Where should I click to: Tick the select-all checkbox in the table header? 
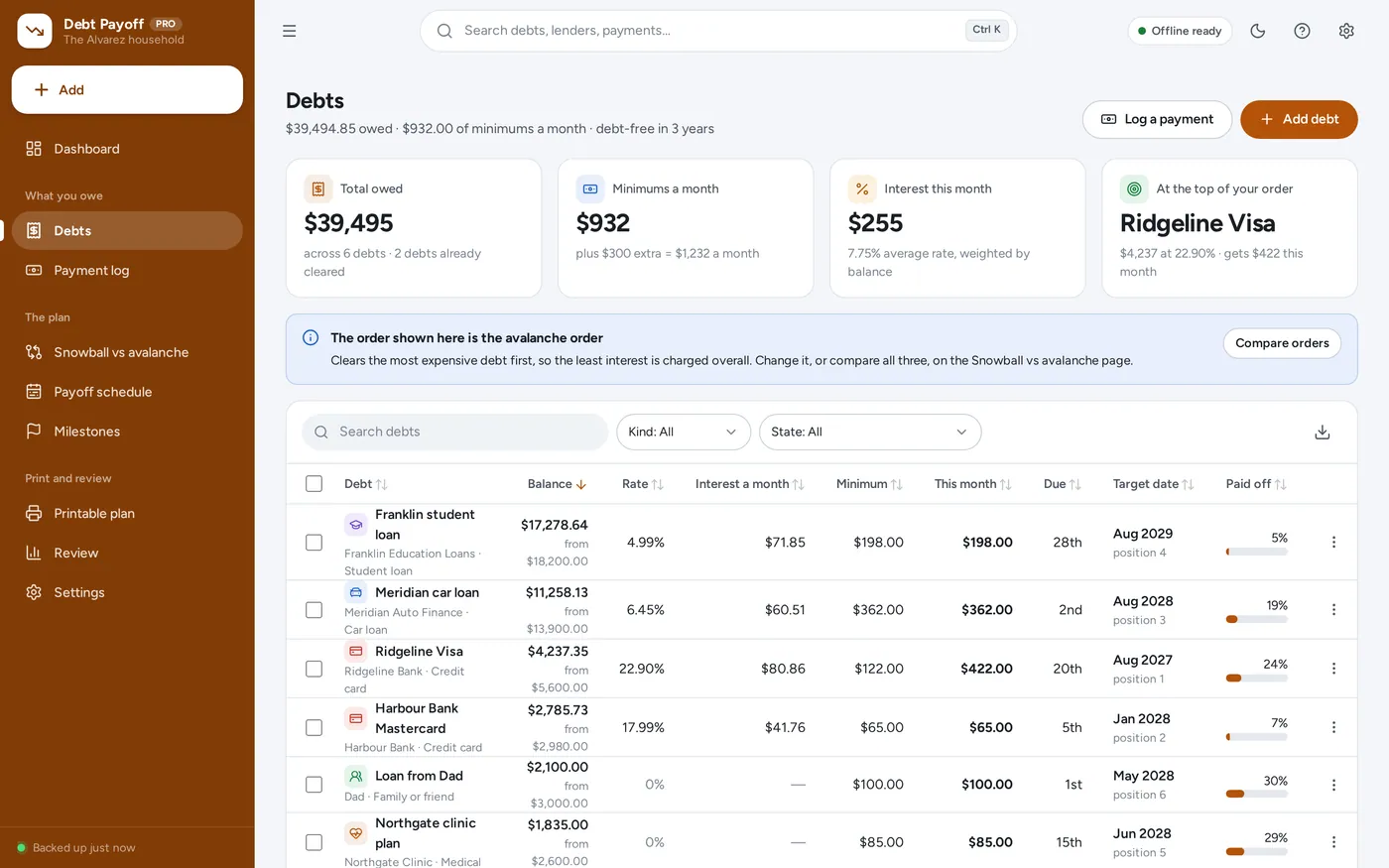tap(314, 483)
